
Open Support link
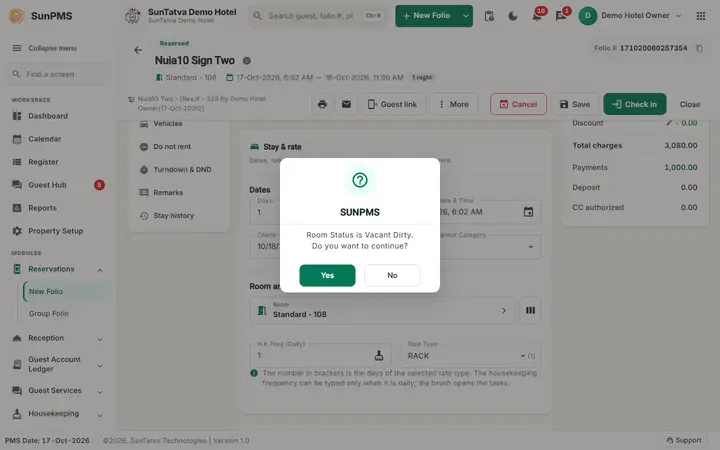(684, 440)
